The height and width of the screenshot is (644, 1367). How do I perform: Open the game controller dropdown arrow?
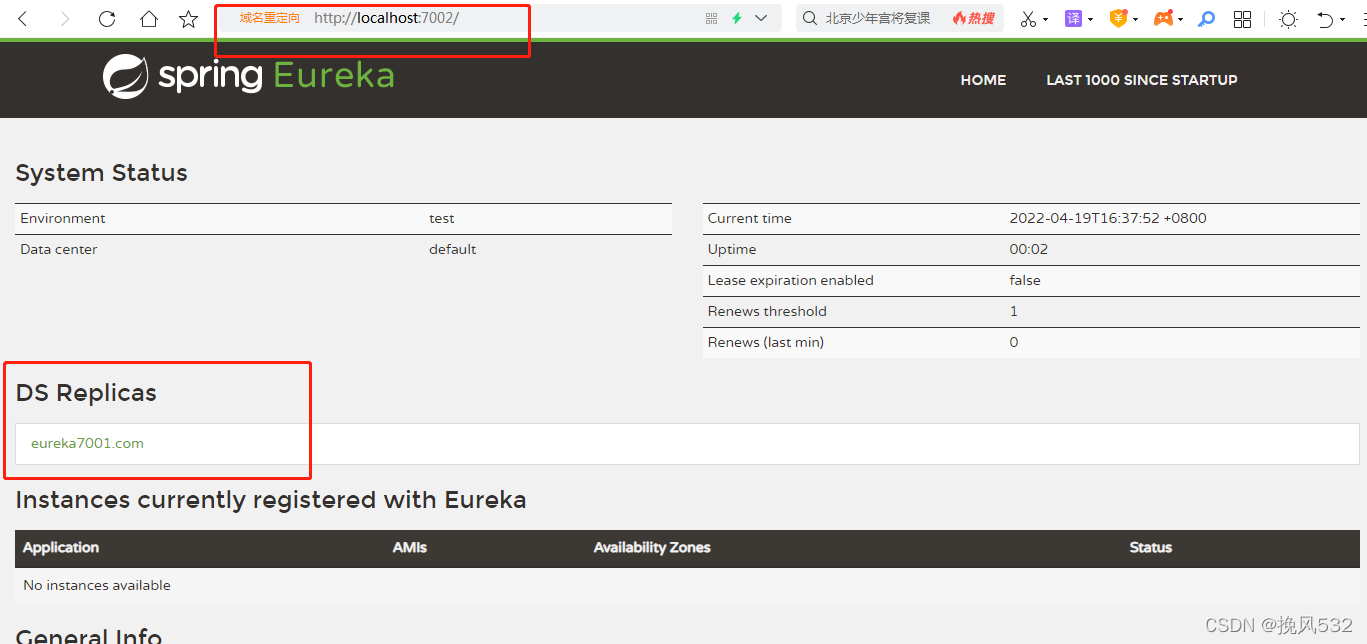click(1180, 20)
